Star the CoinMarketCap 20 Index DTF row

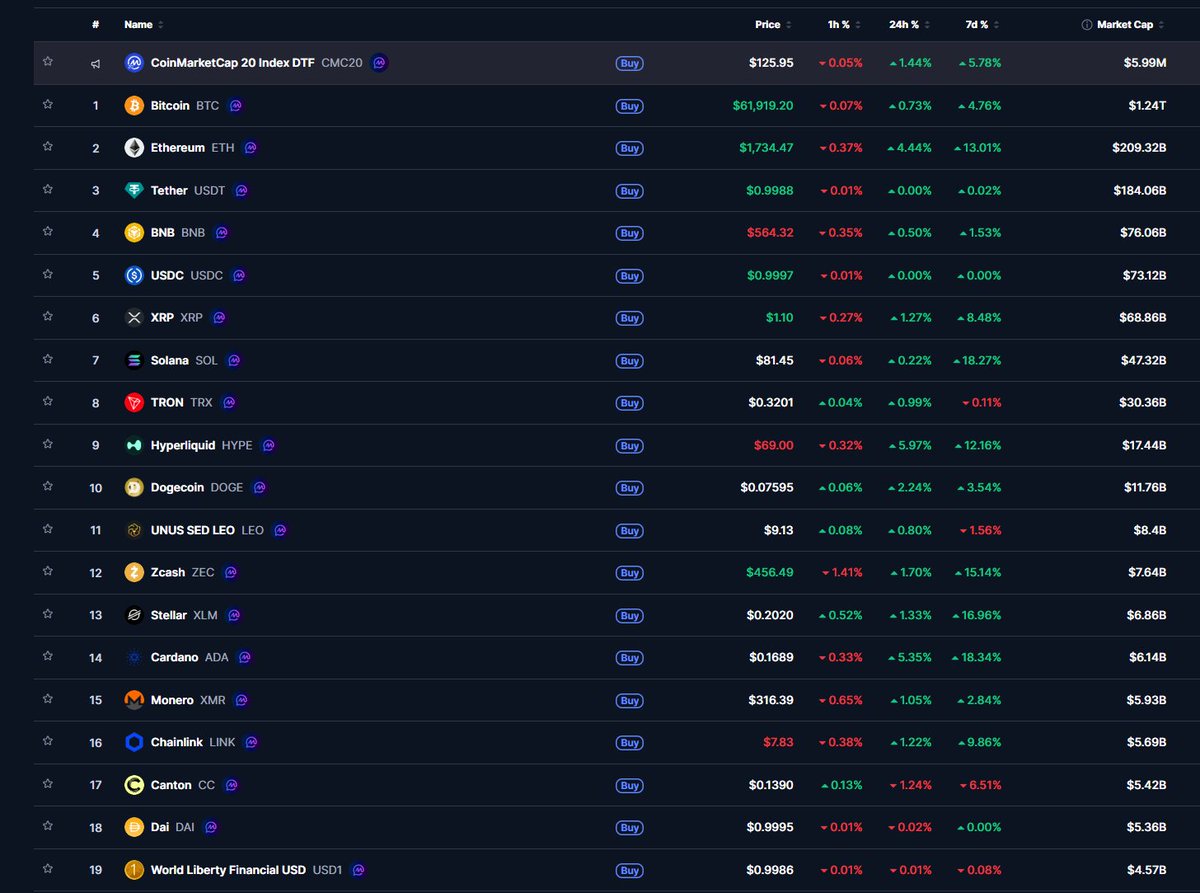[47, 62]
